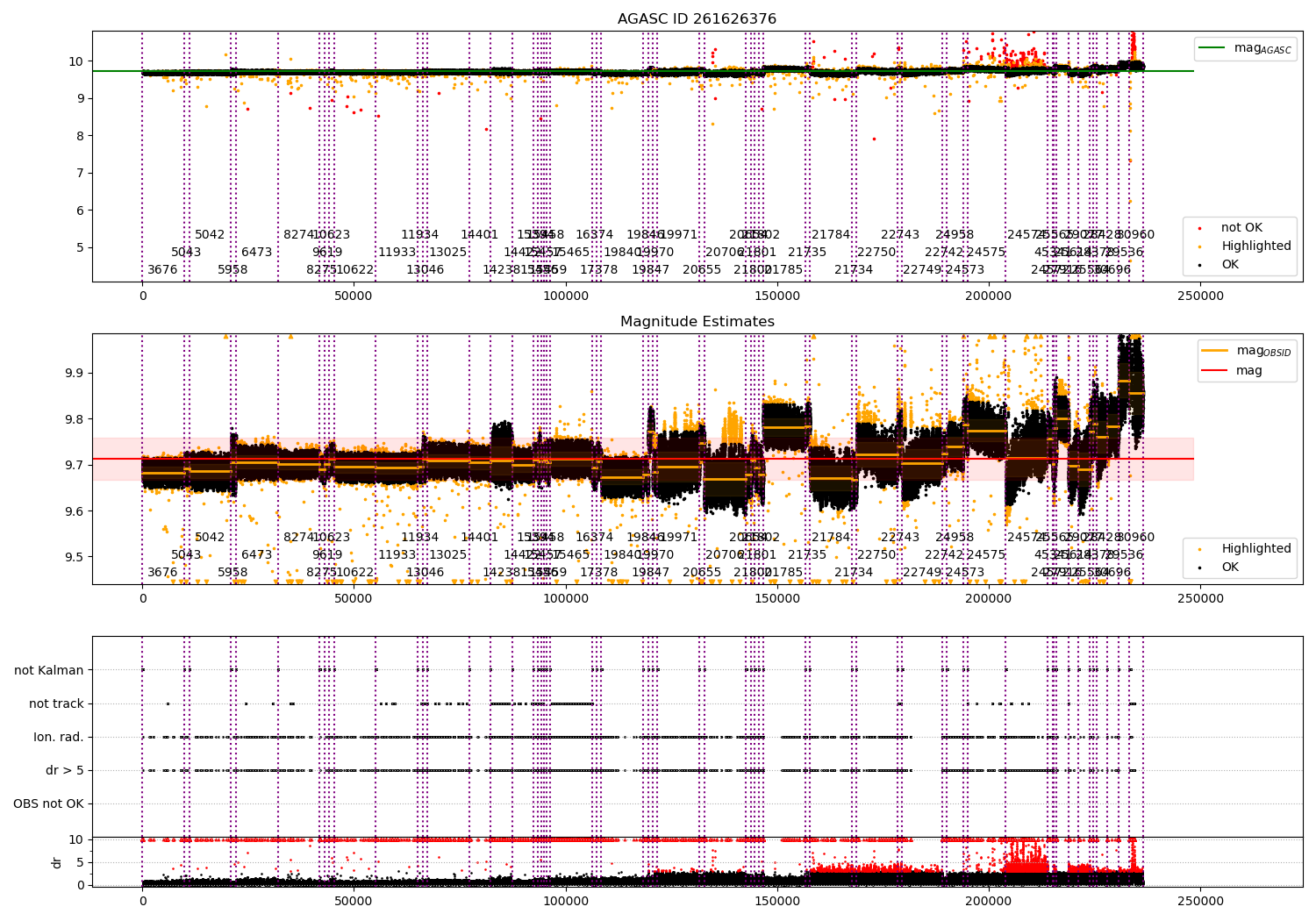Click OBSID label '11934' in the top panel
Image resolution: width=1316 pixels, height=921 pixels.
[419, 235]
